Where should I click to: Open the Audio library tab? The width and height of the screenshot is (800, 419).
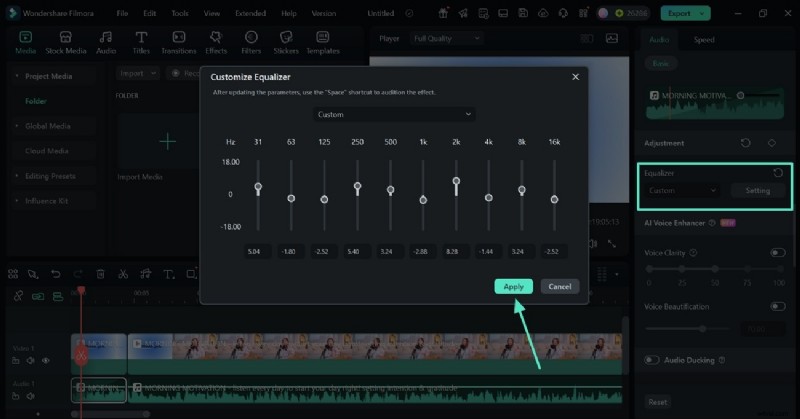click(106, 42)
